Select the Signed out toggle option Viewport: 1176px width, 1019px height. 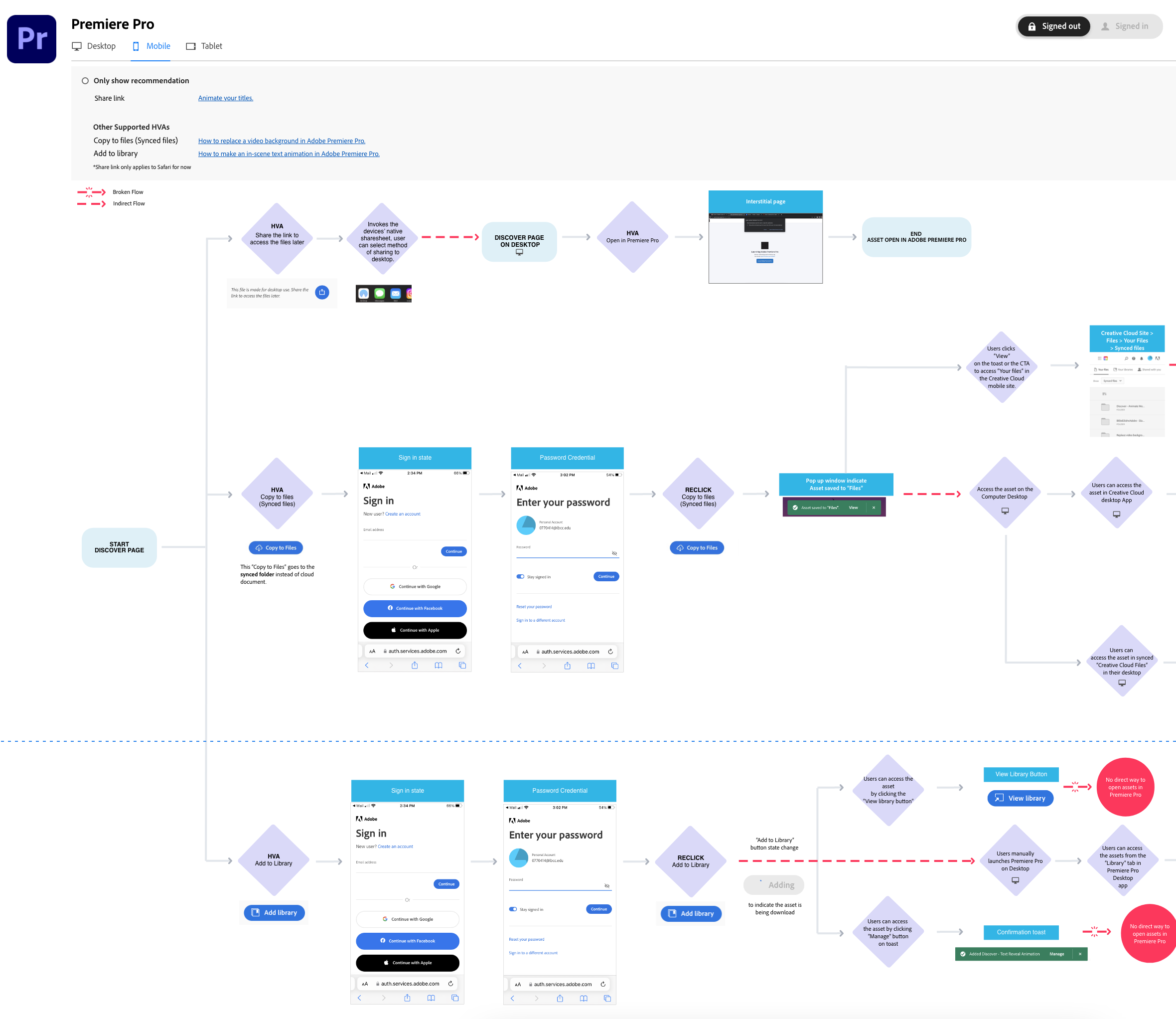tap(1053, 26)
